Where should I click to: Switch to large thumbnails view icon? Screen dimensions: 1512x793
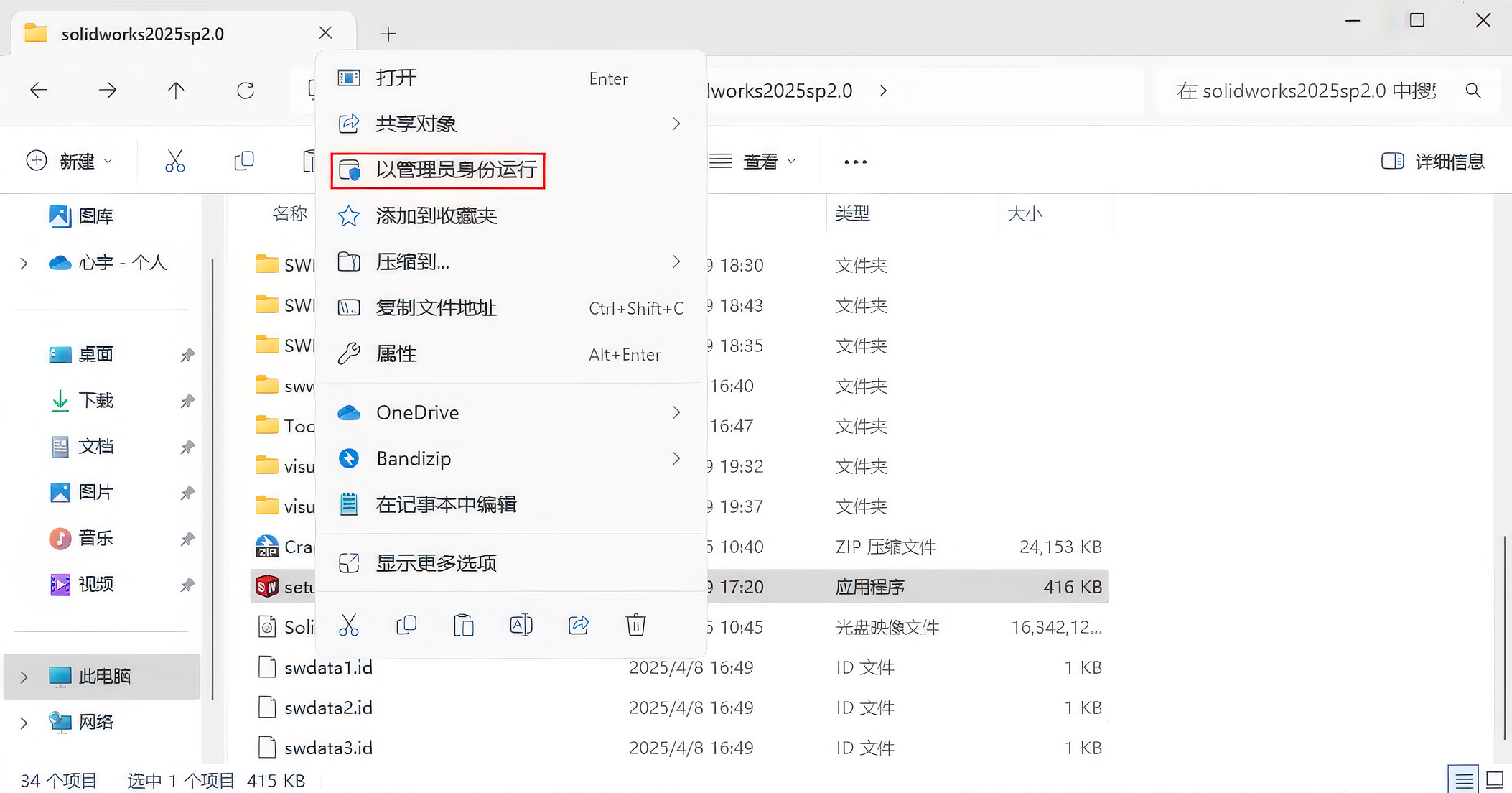pyautogui.click(x=1495, y=780)
